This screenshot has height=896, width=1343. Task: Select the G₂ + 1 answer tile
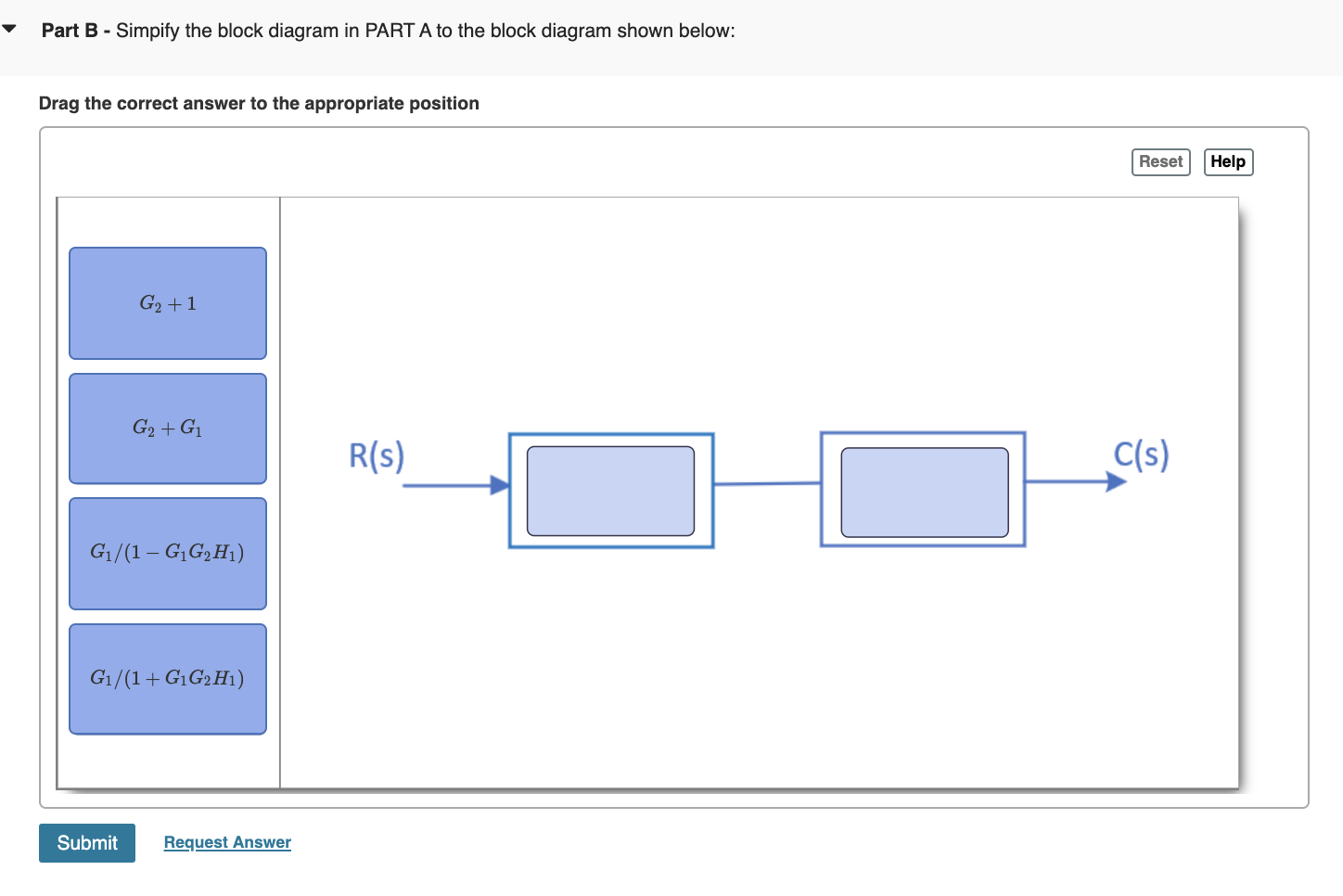tap(167, 303)
